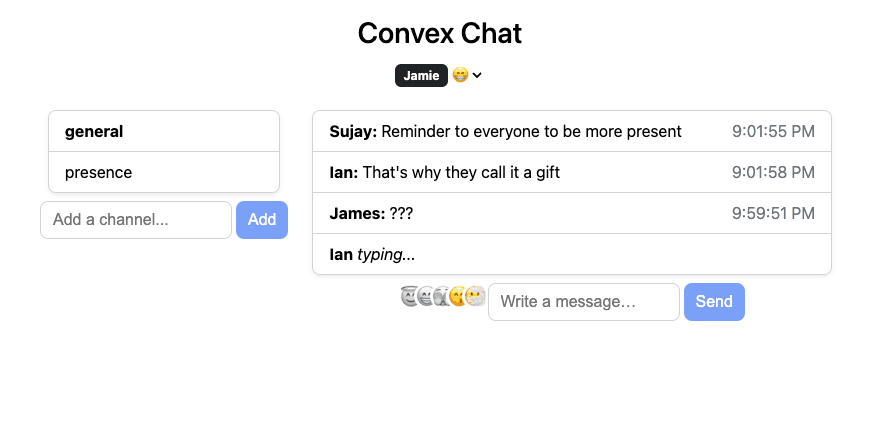Switch to the general channel
Viewport: 874px width, 430px height.
164,131
